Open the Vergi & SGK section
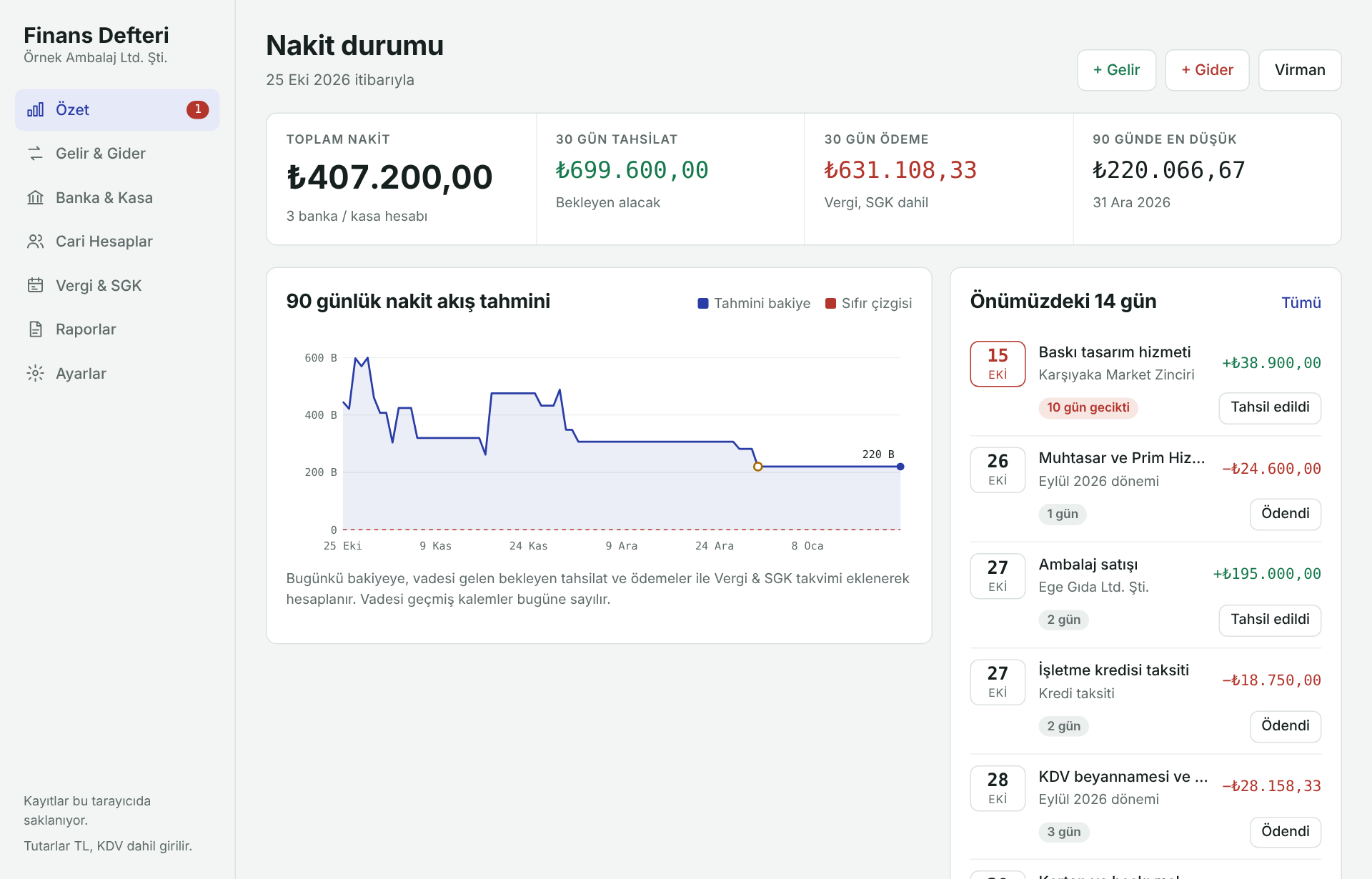 click(x=117, y=286)
